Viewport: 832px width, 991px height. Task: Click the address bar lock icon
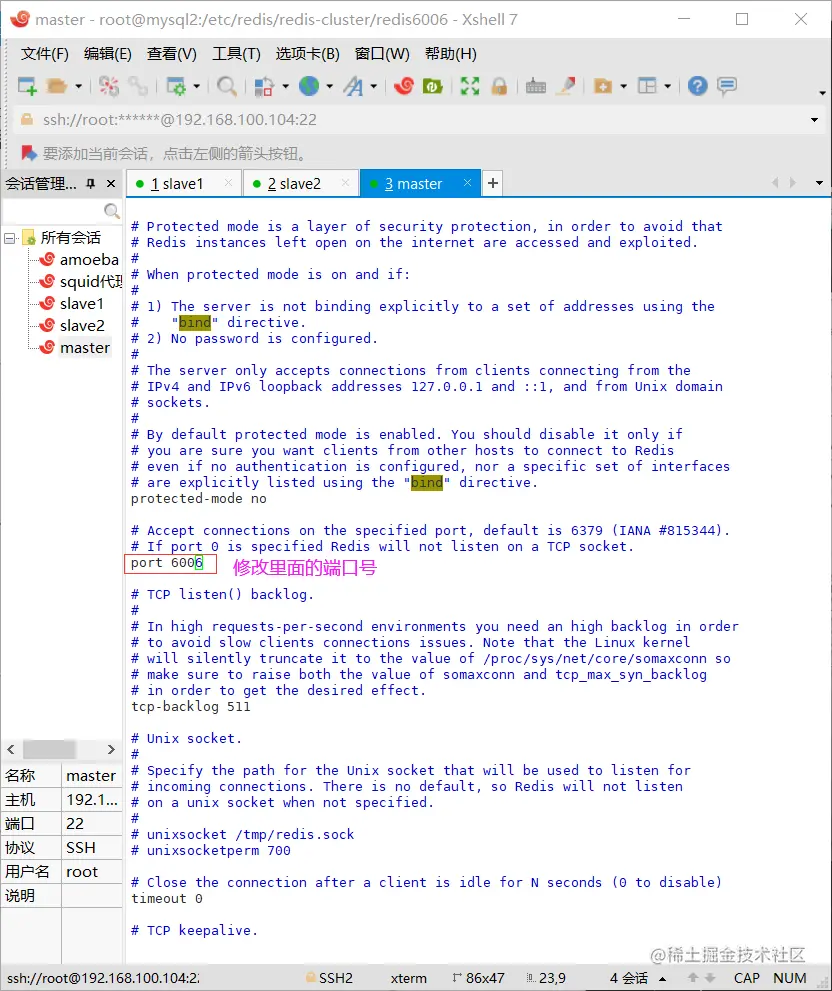click(x=27, y=119)
